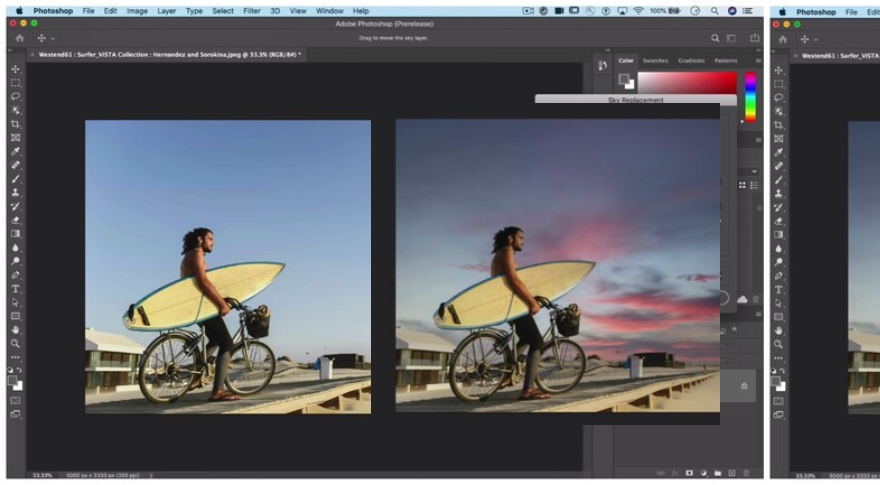Expand the status bar info arrow

150,474
